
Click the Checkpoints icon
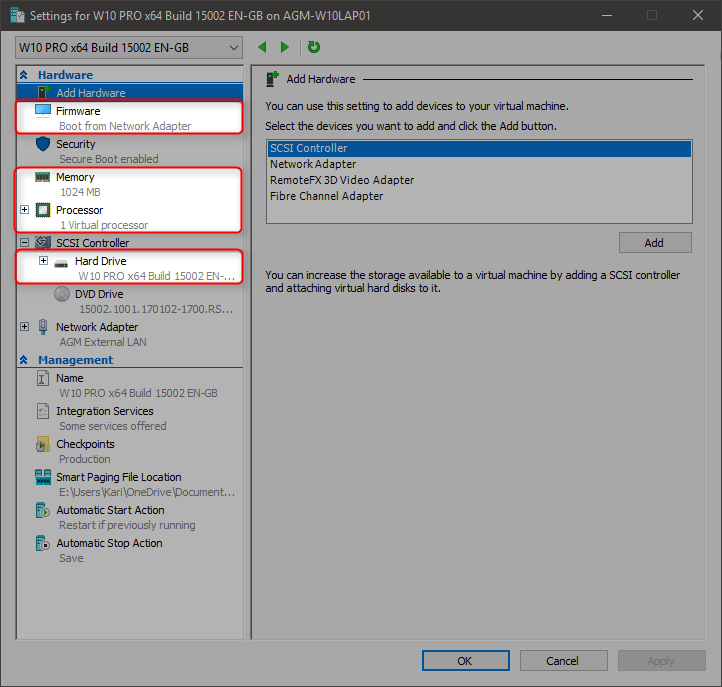(x=42, y=444)
